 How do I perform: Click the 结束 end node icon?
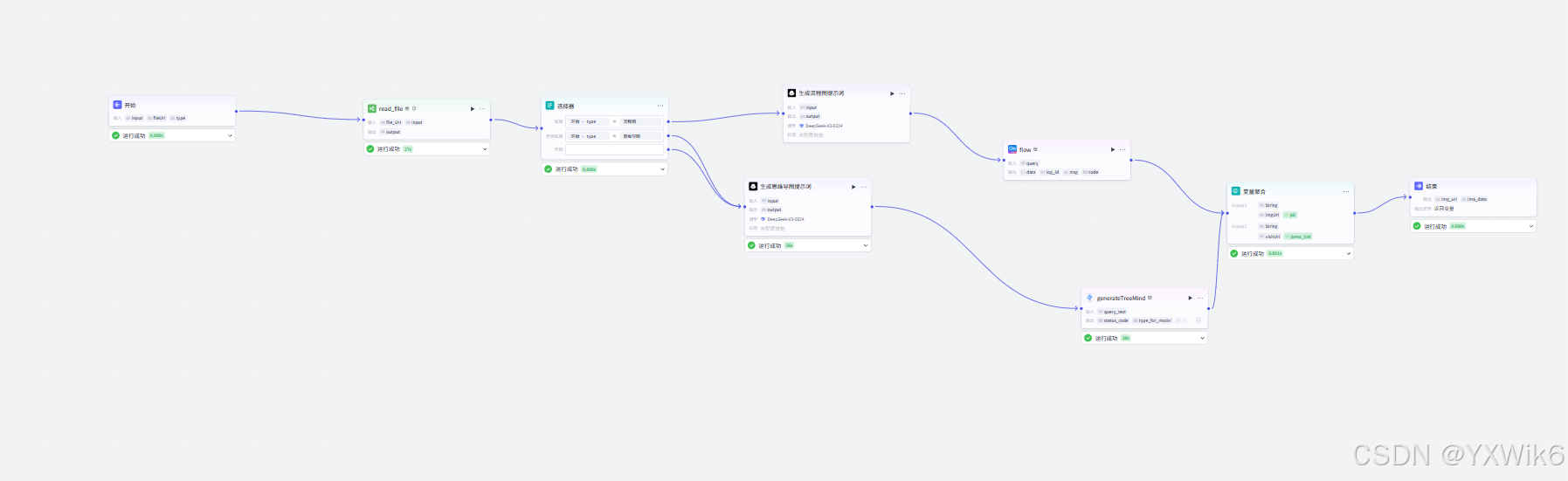(x=1419, y=186)
